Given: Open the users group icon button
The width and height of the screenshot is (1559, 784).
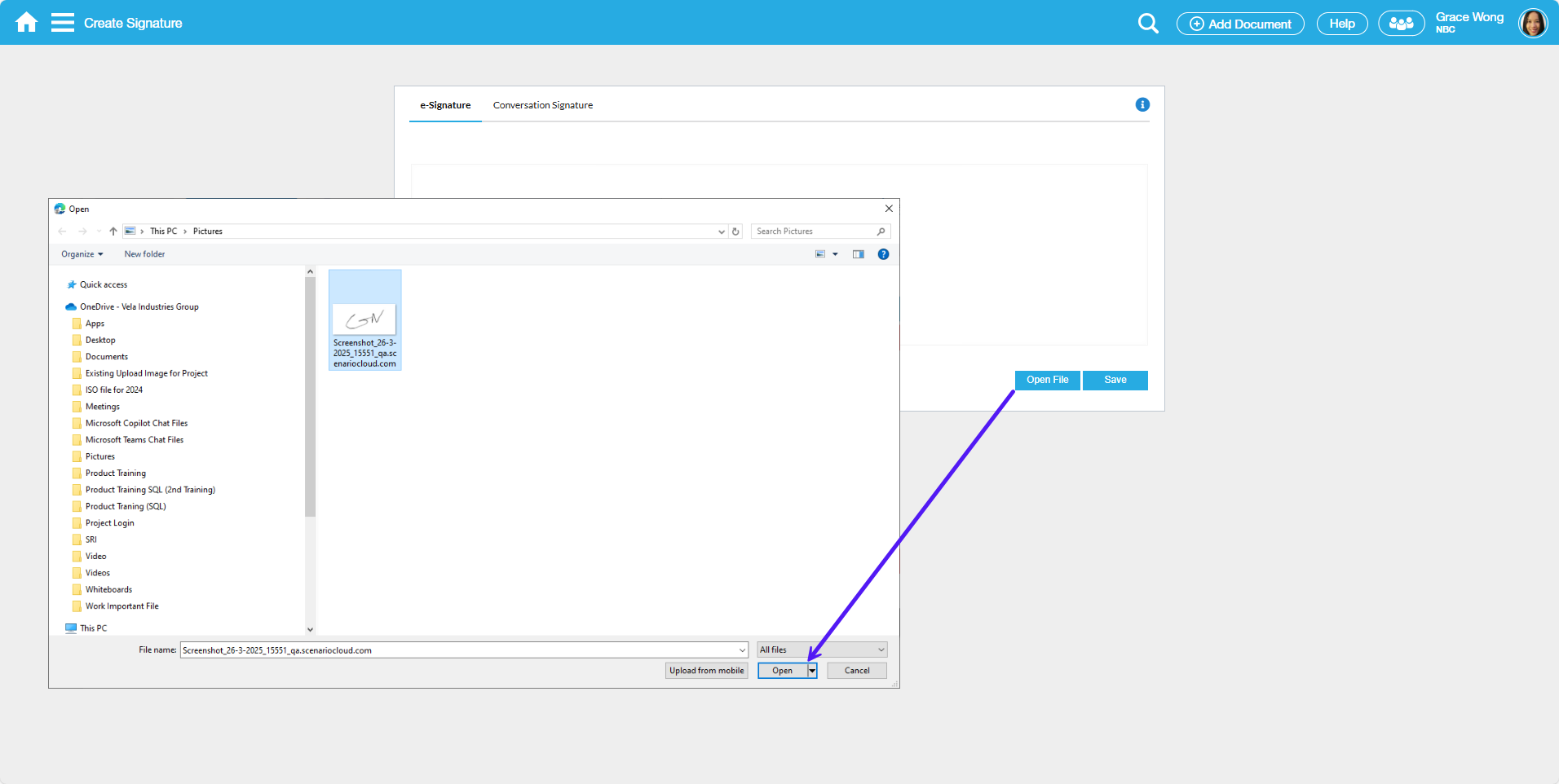Looking at the screenshot, I should pyautogui.click(x=1401, y=24).
